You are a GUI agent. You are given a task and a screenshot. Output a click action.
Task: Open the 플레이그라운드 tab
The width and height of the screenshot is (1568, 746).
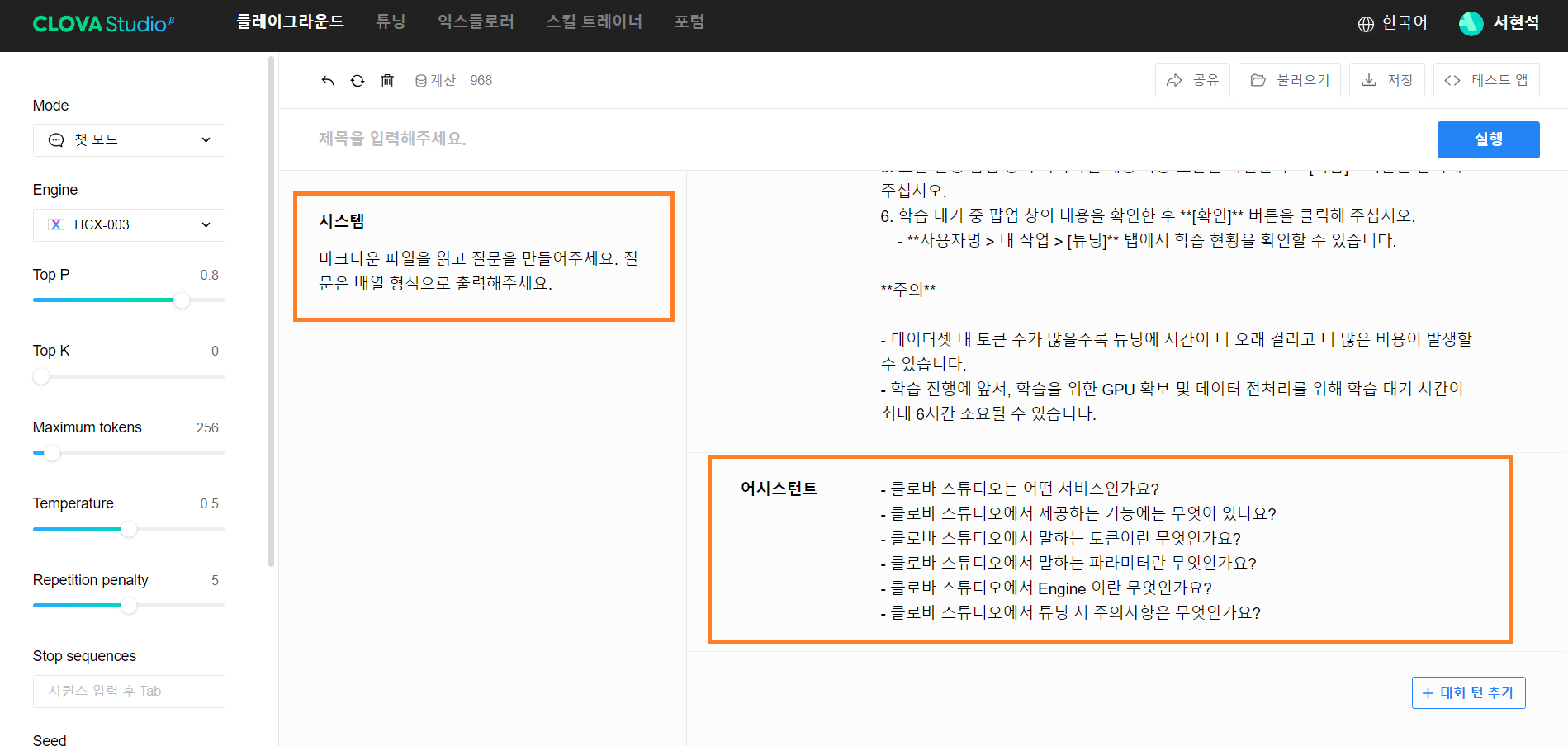coord(290,22)
